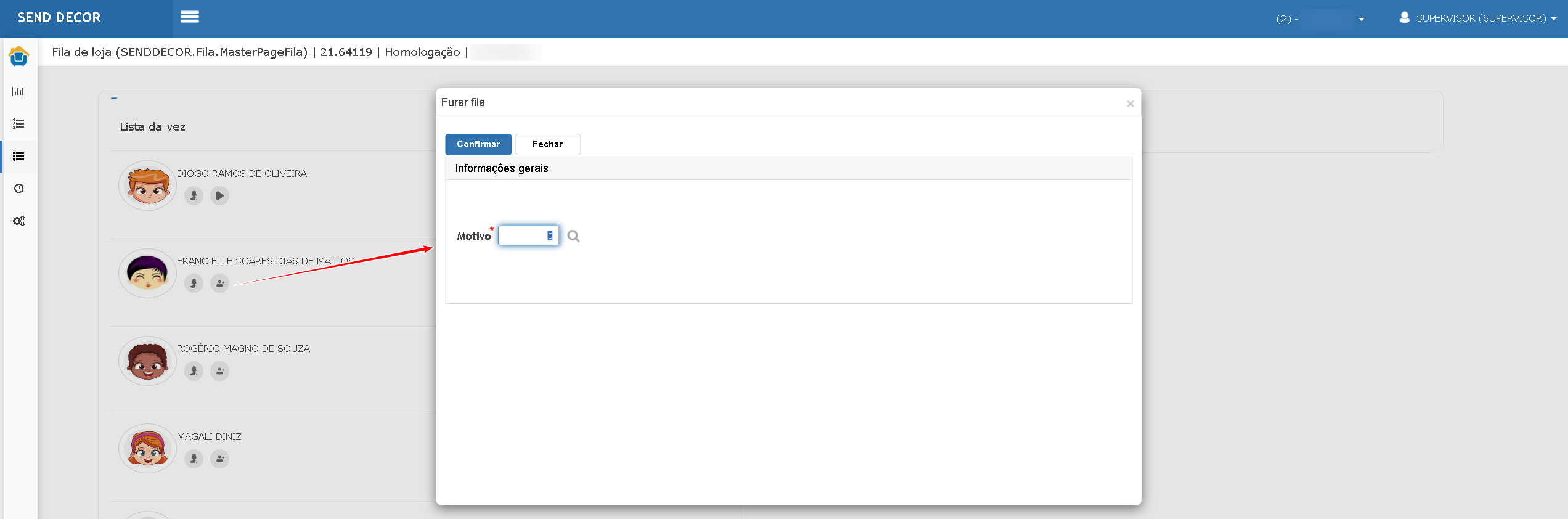This screenshot has height=519, width=1568.
Task: Open the gears settings sidebar icon
Action: (18, 221)
